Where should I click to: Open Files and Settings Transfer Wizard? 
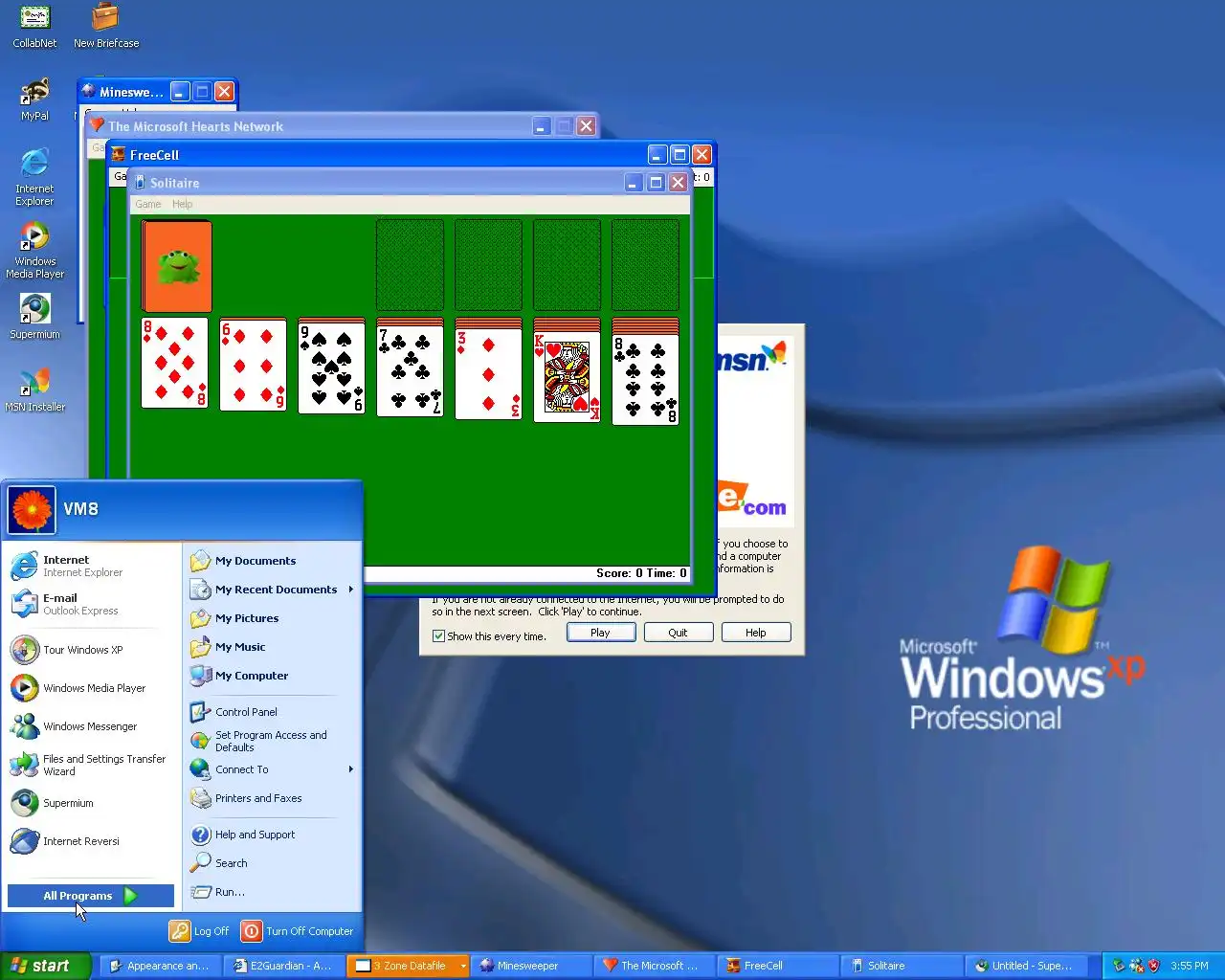pyautogui.click(x=92, y=765)
